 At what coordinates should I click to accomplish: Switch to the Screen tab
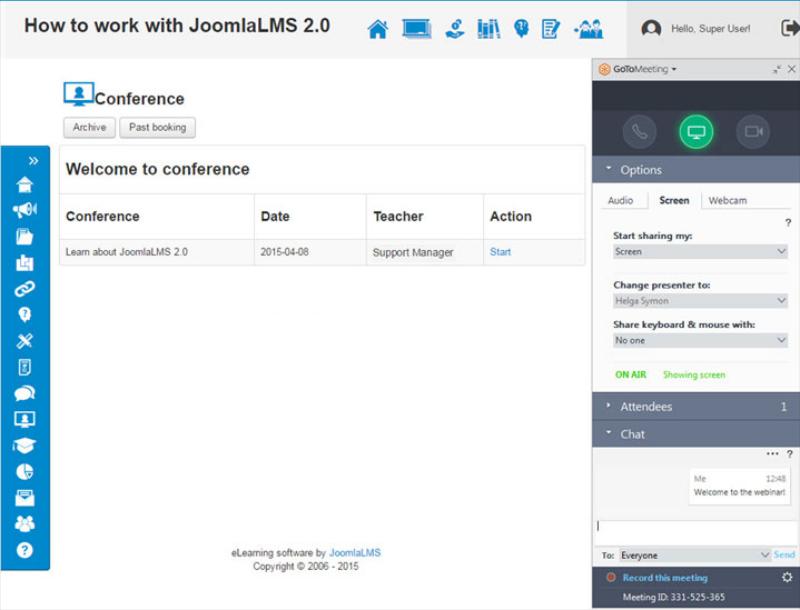tap(674, 200)
